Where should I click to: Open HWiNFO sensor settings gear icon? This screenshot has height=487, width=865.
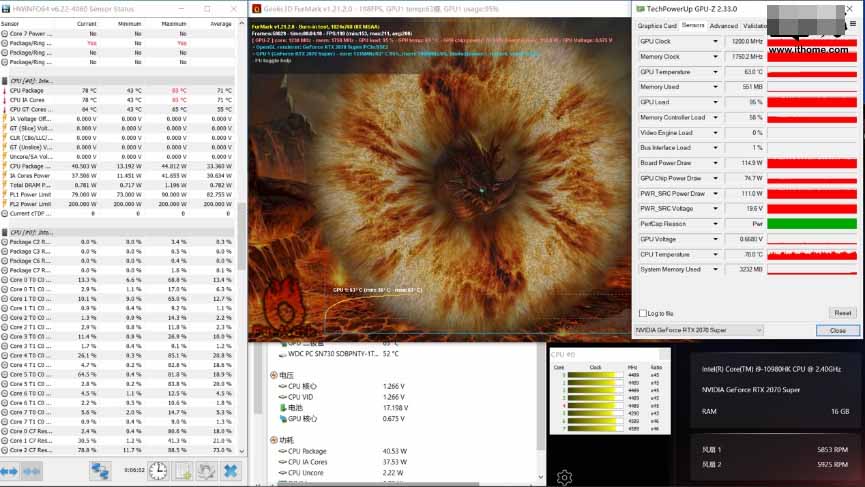click(206, 471)
